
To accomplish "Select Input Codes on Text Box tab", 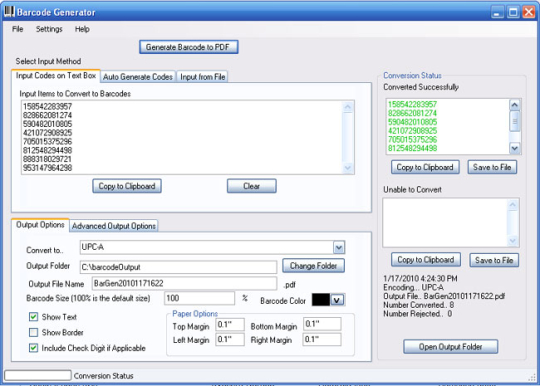I will click(x=56, y=76).
